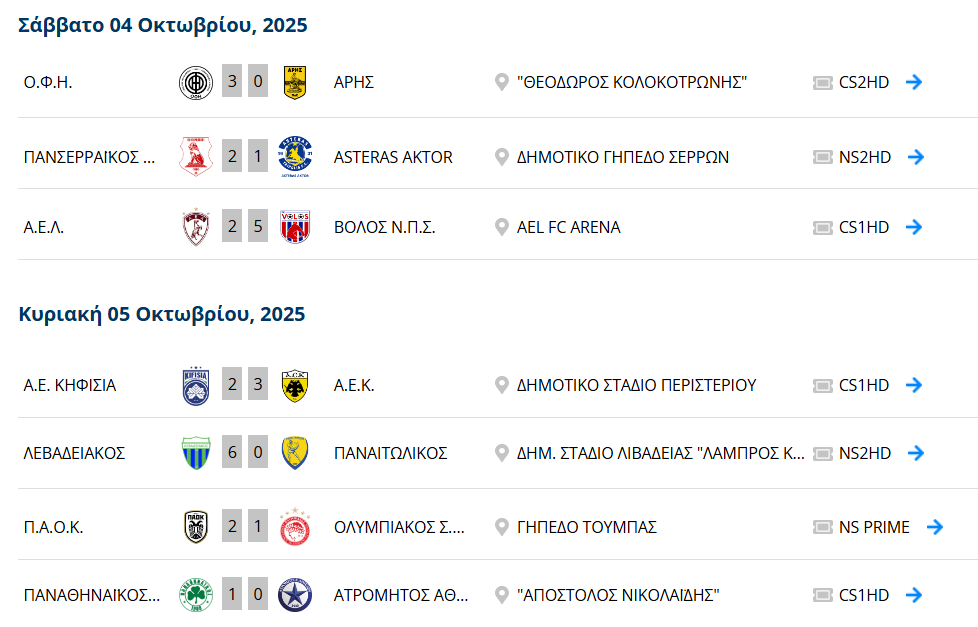
Task: Open the ΠΑΝΑΙΤΩΛΙΚΟΣ team link
Action: tap(390, 453)
